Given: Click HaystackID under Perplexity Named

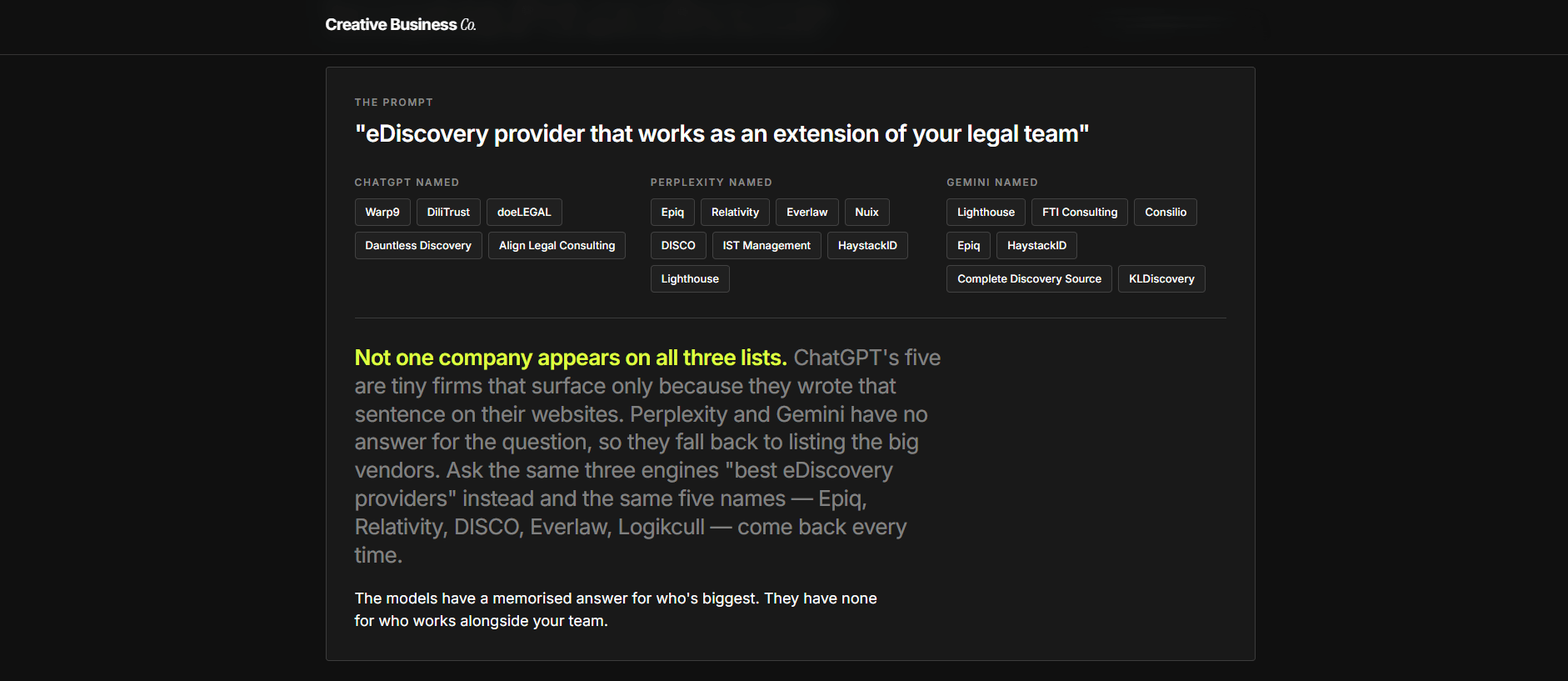Looking at the screenshot, I should [867, 246].
